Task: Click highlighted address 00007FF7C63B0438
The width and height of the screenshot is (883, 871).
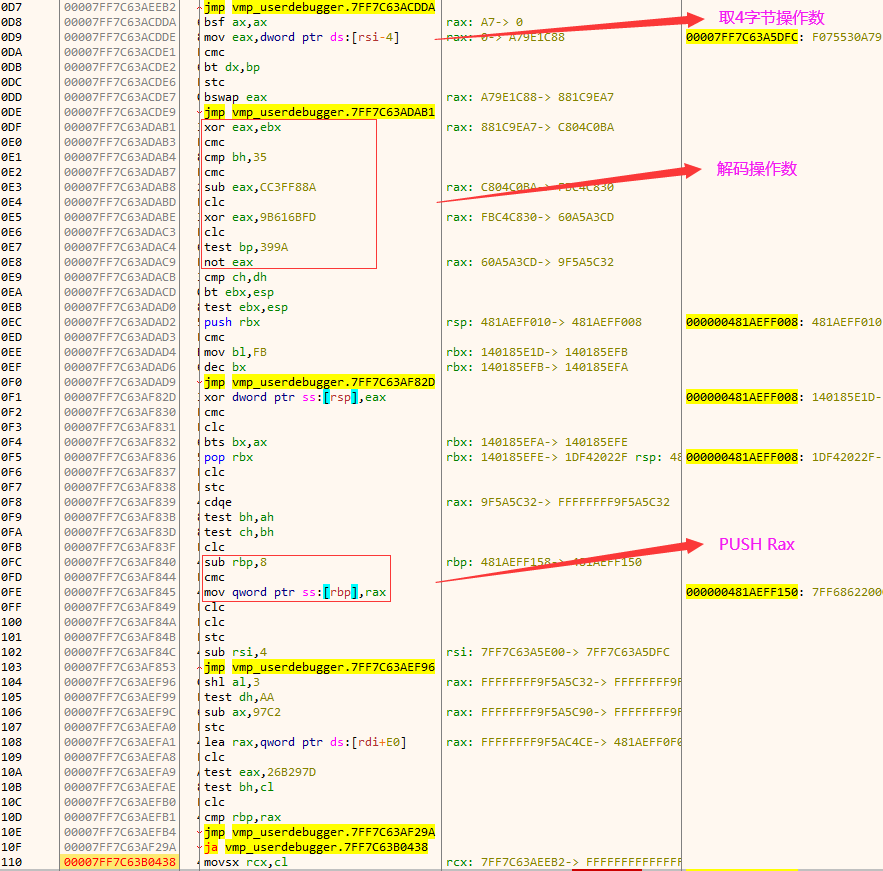Action: [119, 863]
